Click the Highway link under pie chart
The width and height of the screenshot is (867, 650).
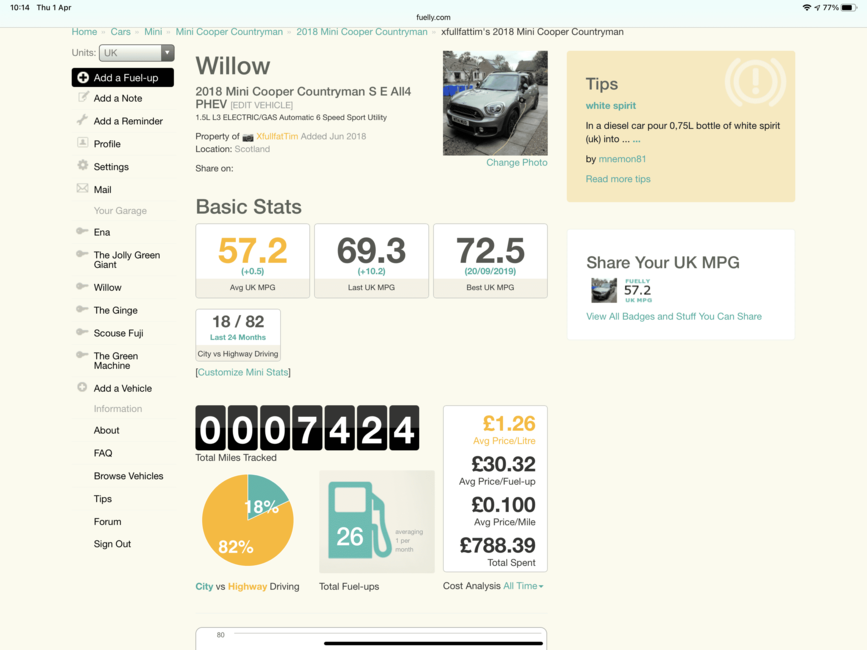tap(247, 586)
